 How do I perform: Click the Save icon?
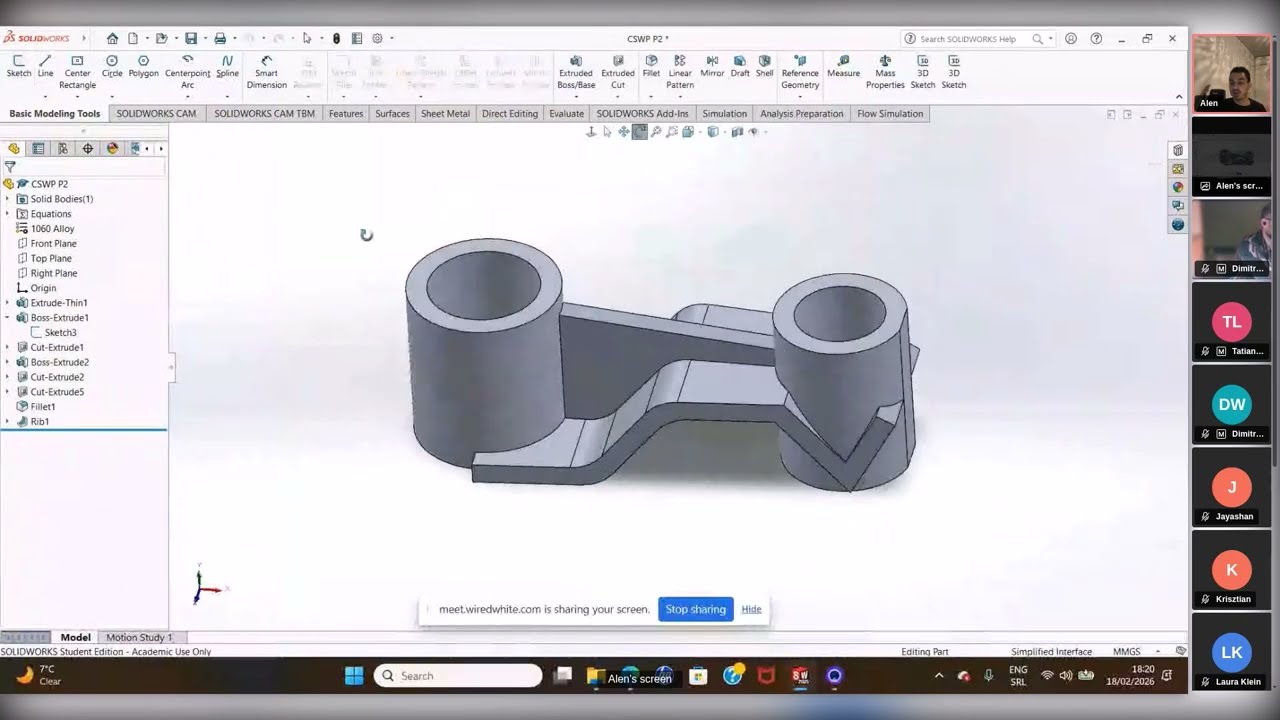[x=190, y=39]
